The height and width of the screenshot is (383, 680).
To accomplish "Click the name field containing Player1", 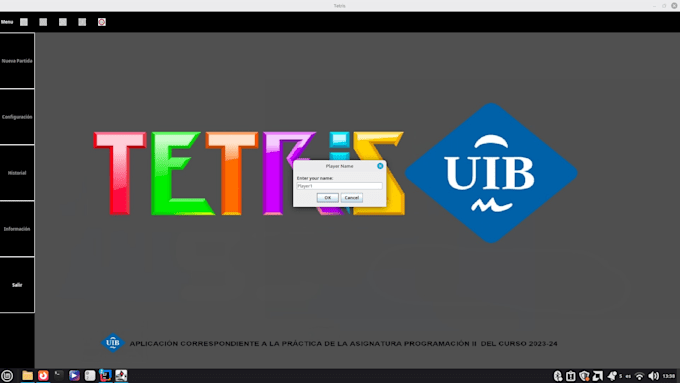I will [x=339, y=186].
